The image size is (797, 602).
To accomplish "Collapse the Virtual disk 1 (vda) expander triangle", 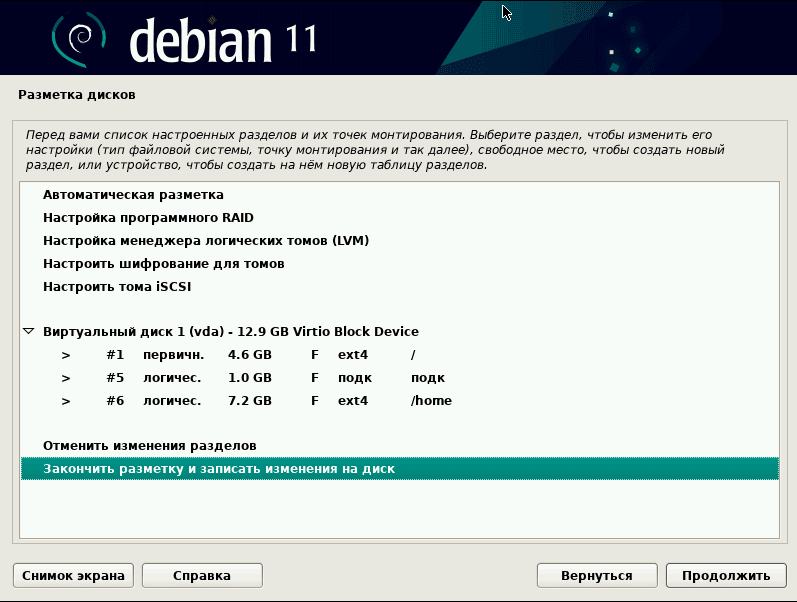I will point(28,332).
